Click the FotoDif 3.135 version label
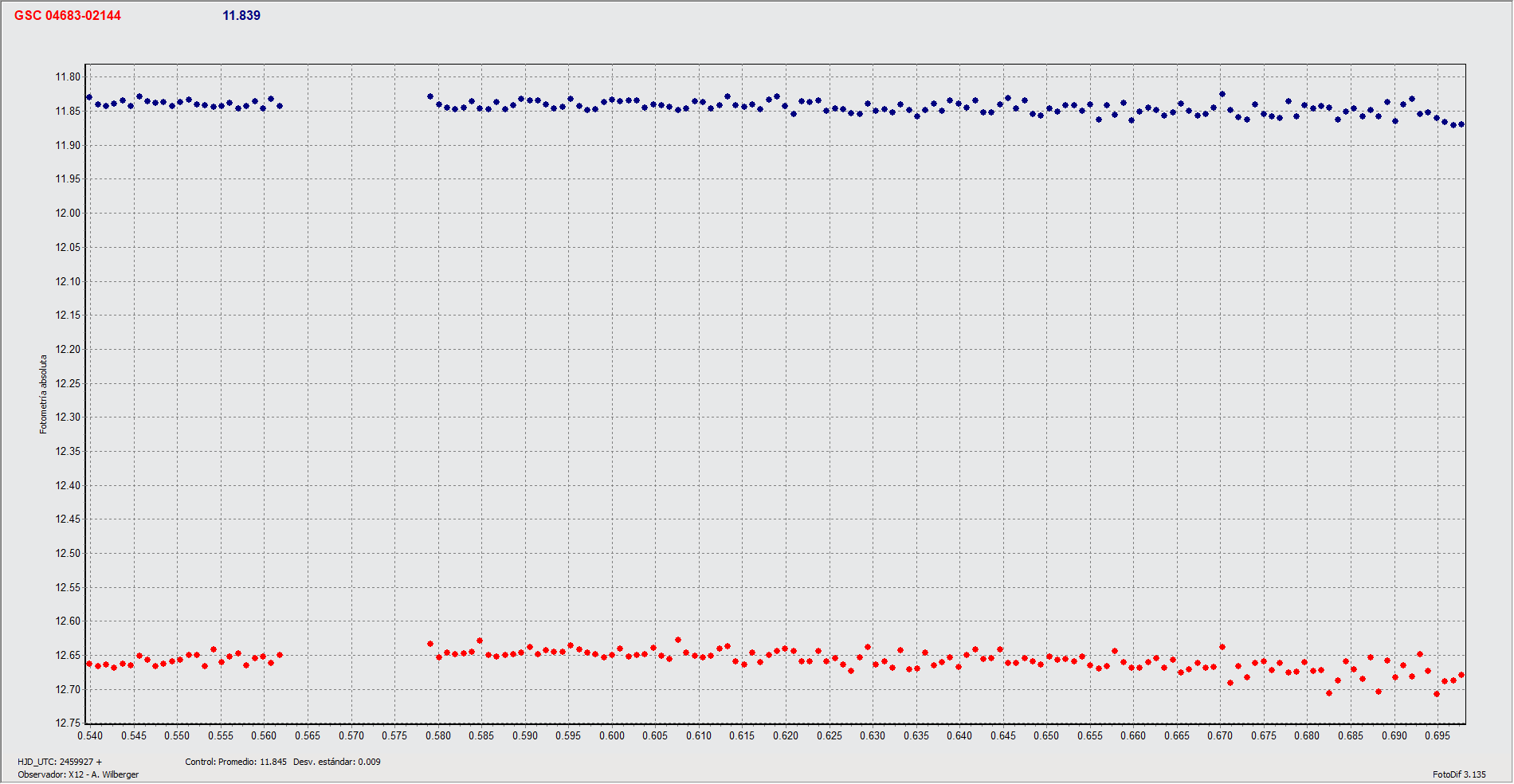 click(1459, 774)
